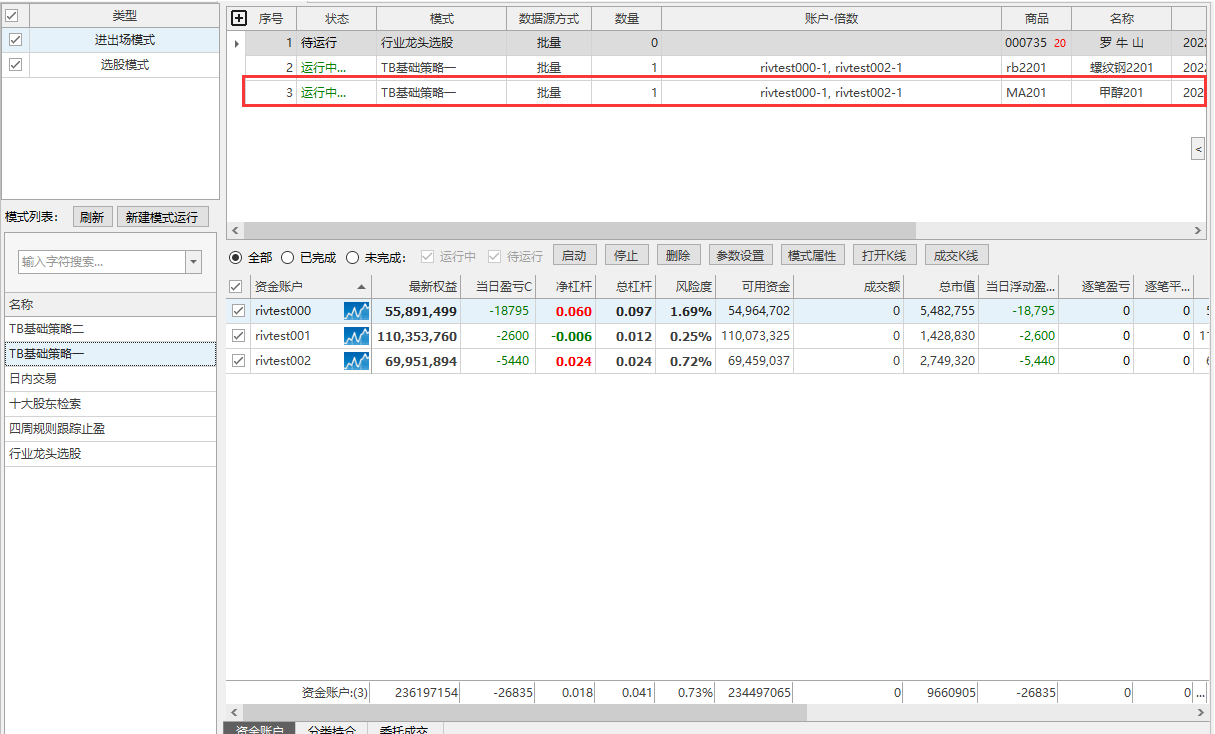Switch to the 分类持仓 tab
The width and height of the screenshot is (1215, 734).
point(331,729)
